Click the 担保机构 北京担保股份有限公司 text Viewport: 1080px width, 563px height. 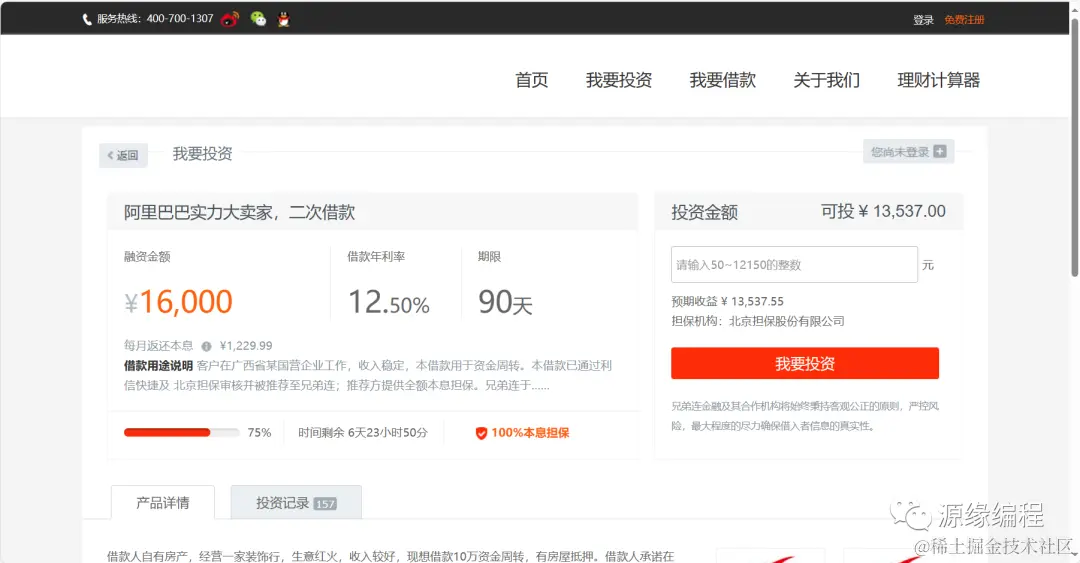point(758,321)
